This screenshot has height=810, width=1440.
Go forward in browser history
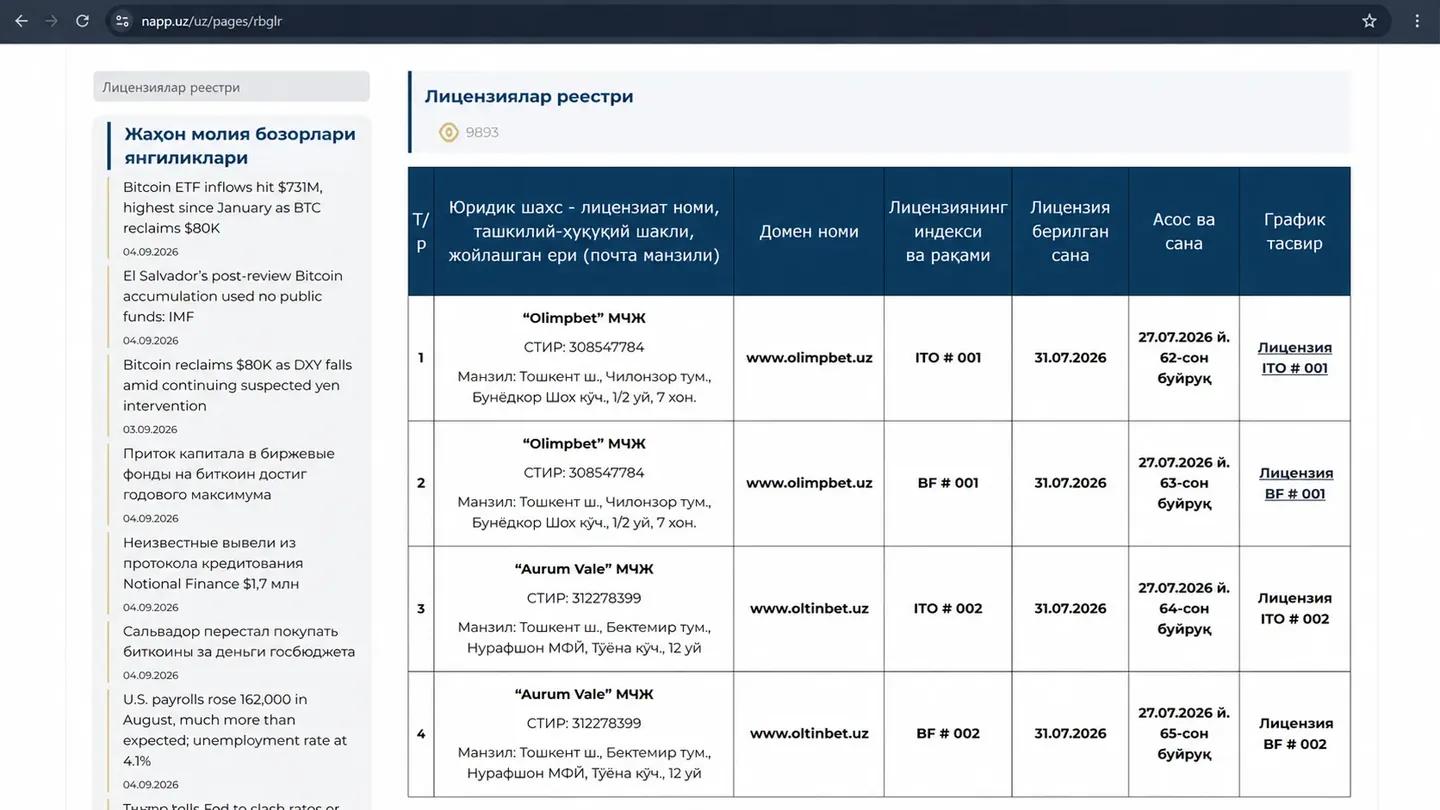pos(52,21)
